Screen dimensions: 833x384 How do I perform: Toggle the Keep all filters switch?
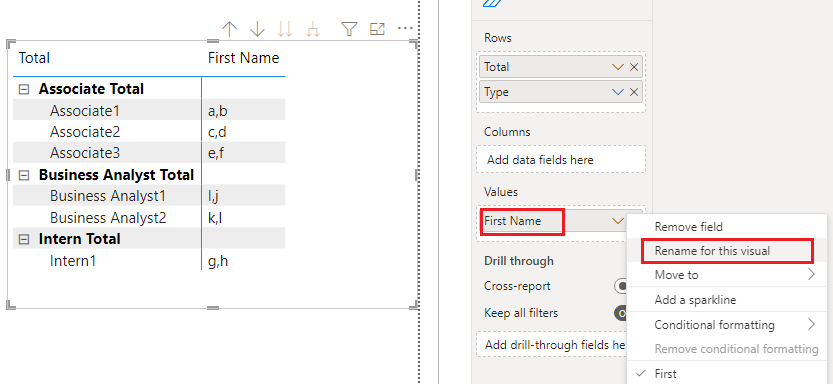[620, 313]
